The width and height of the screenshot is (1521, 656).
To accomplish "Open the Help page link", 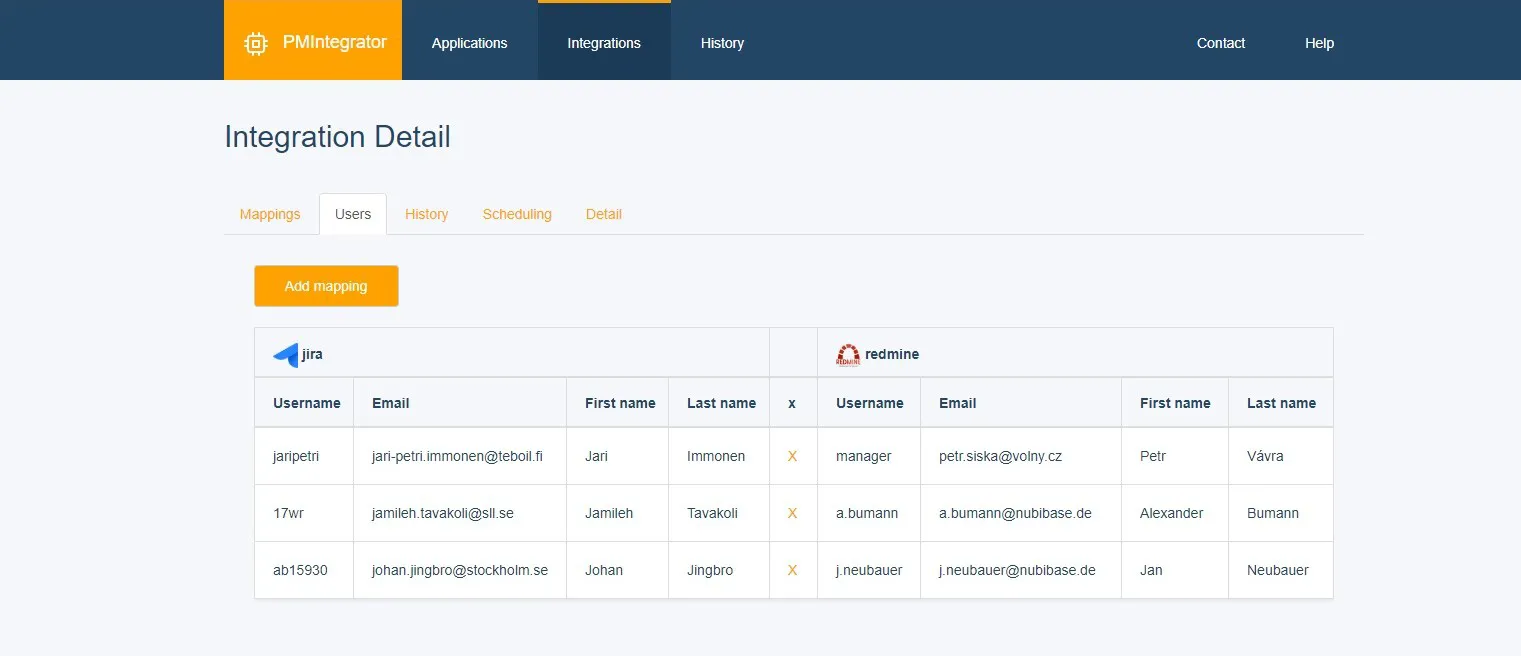I will click(x=1318, y=43).
